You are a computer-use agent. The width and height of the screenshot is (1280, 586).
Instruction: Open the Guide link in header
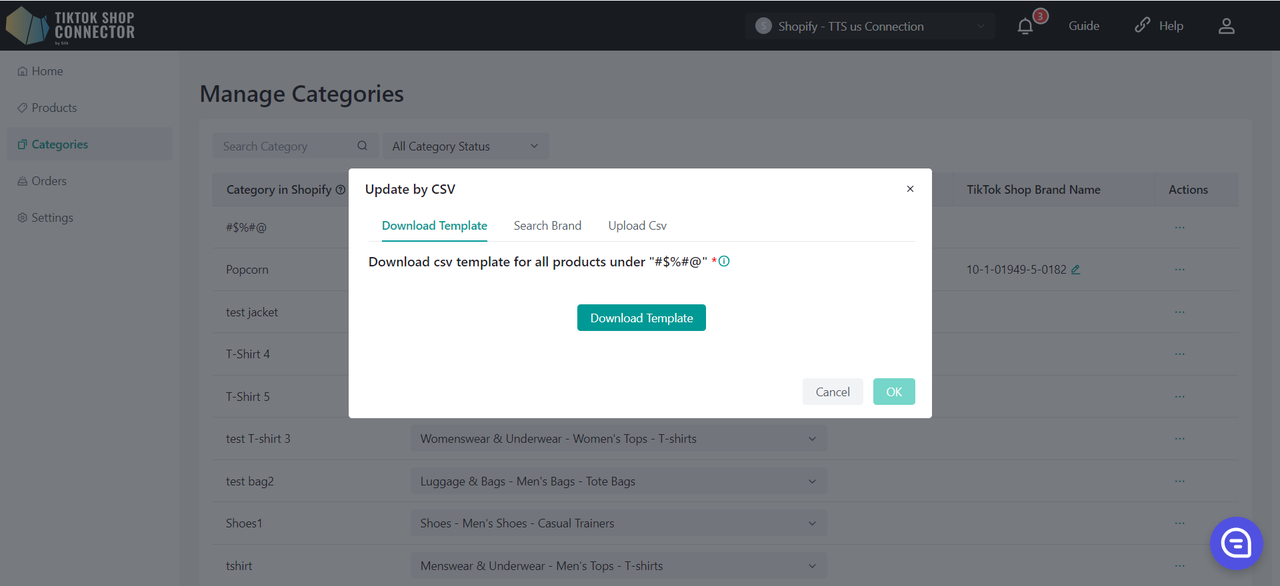[x=1083, y=27]
